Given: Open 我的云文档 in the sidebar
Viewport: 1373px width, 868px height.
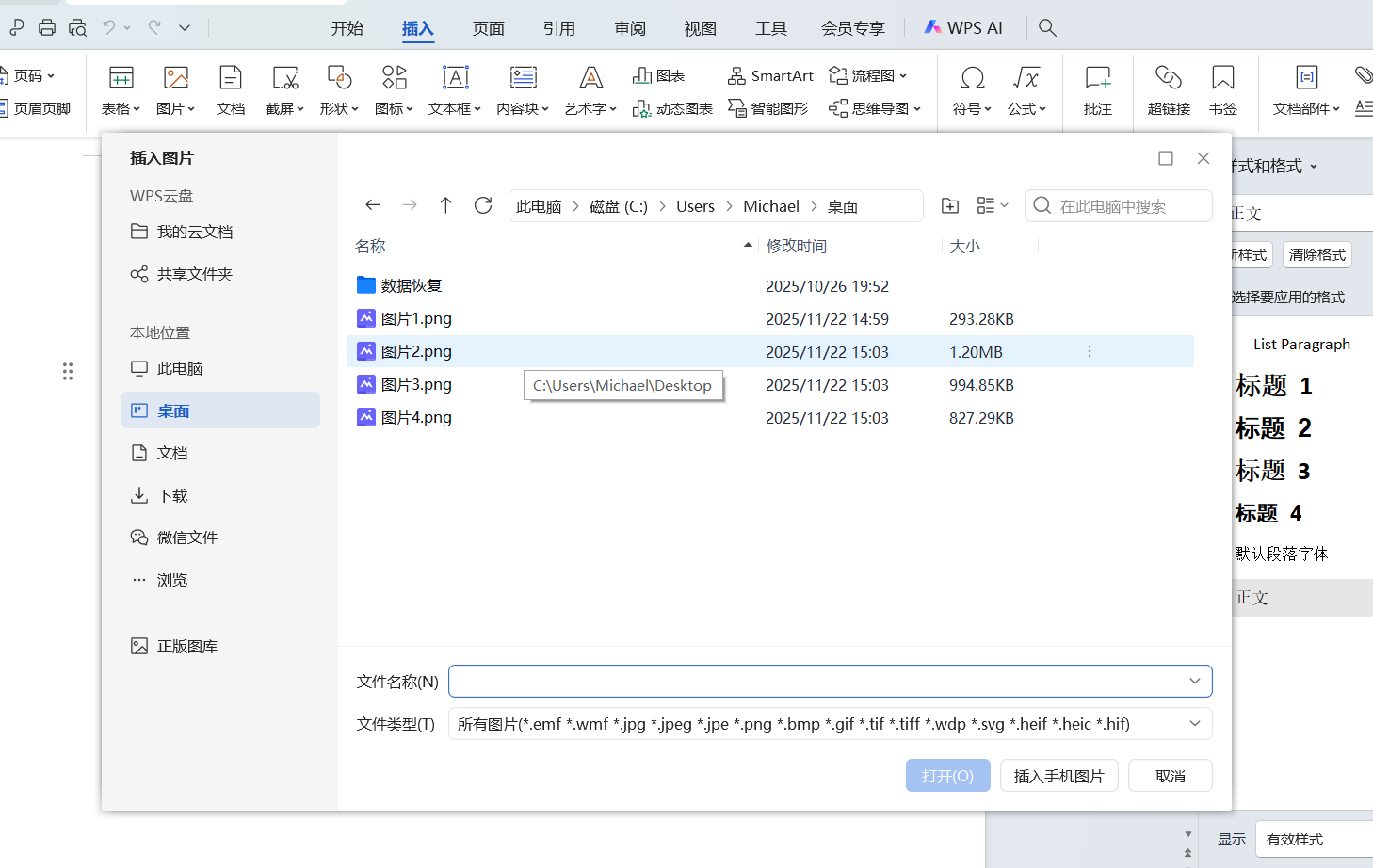Looking at the screenshot, I should point(220,232).
